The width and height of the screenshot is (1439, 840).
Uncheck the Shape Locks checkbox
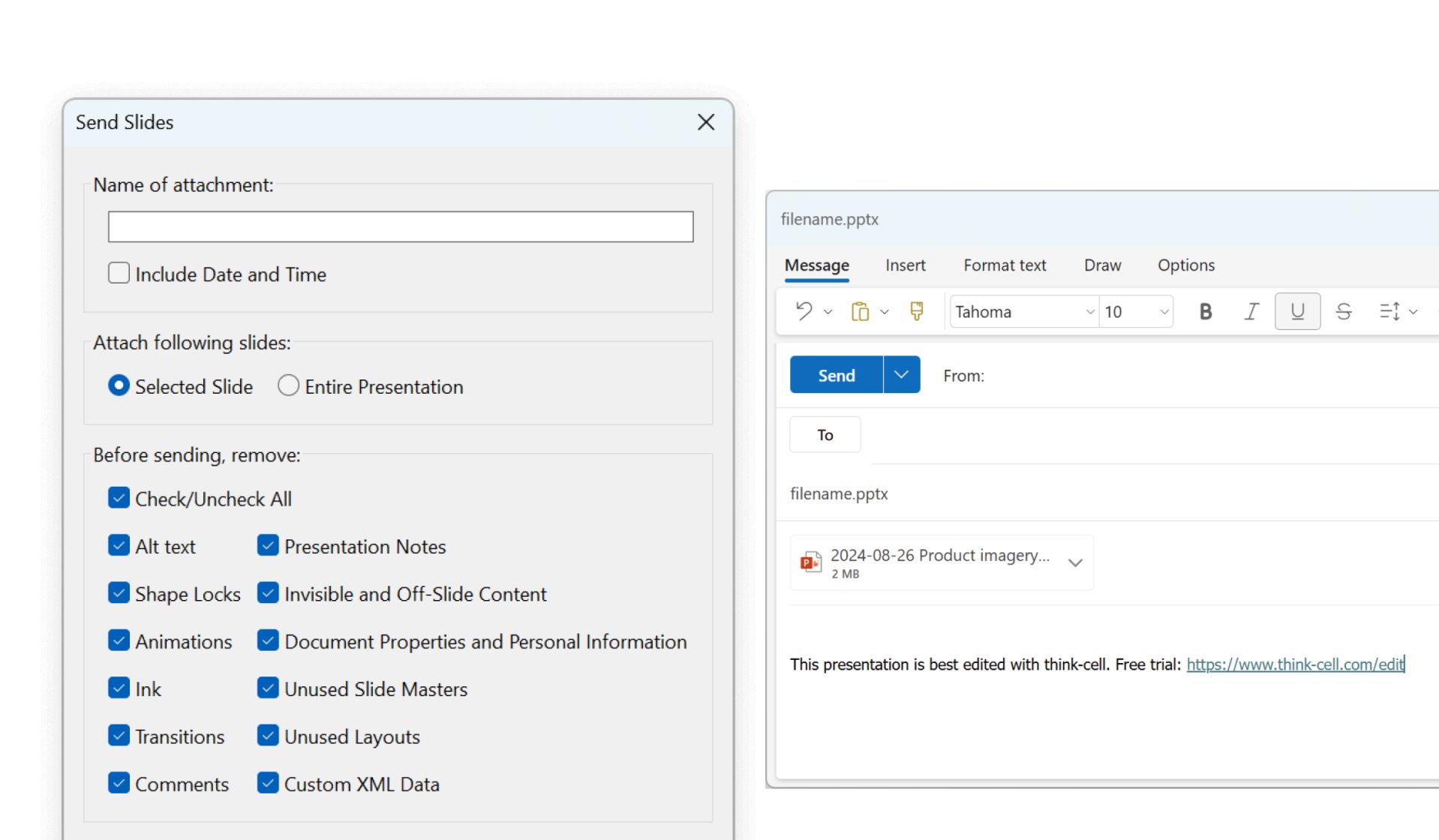(x=119, y=593)
